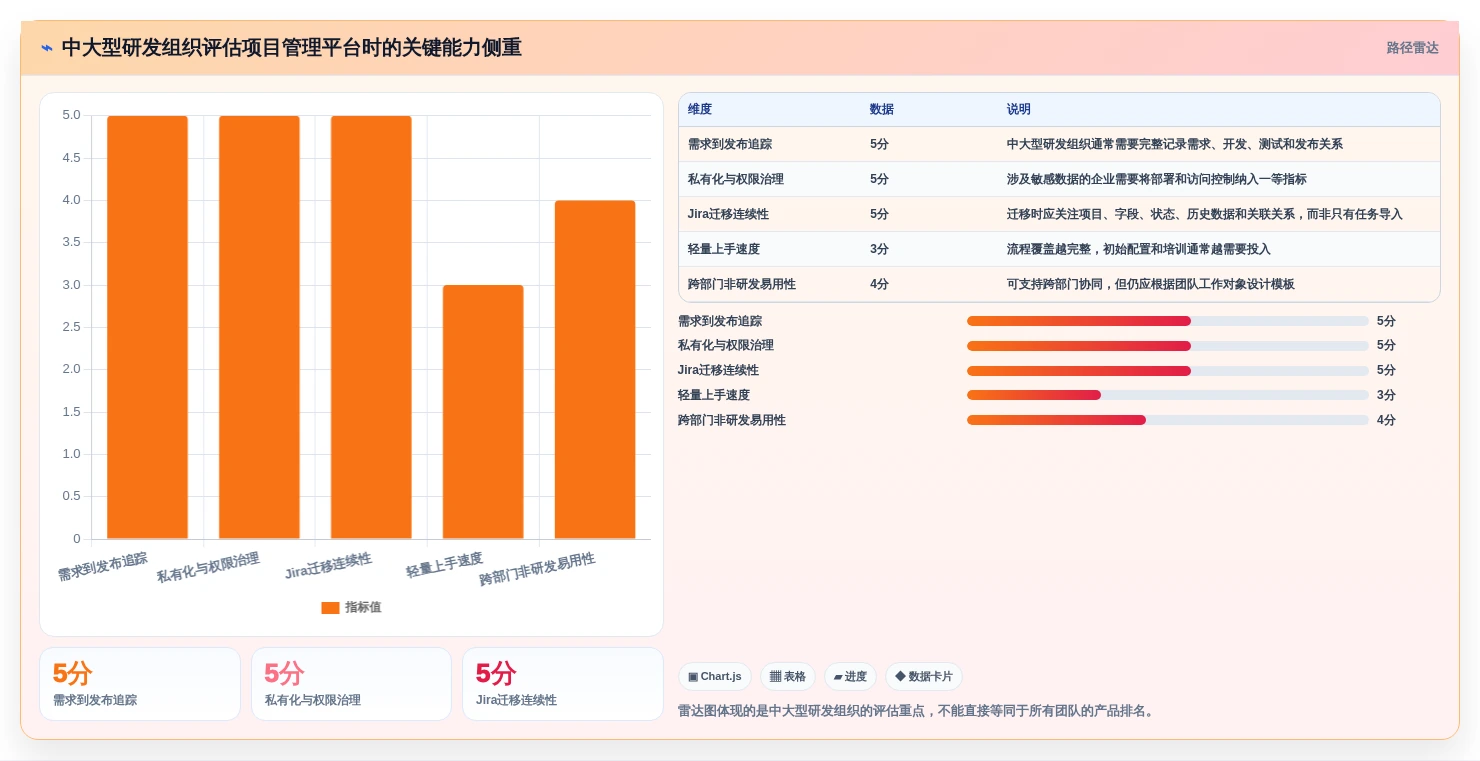Click the lightning icon beside the page title
This screenshot has height=761, width=1480.
click(47, 48)
